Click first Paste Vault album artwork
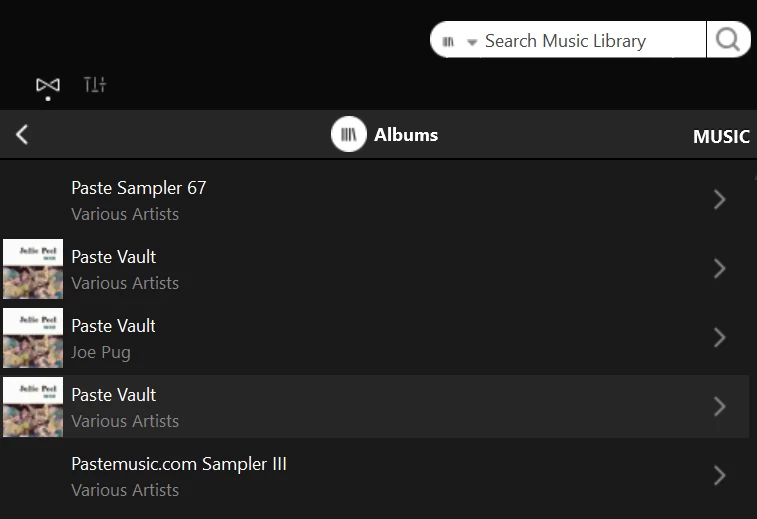Image resolution: width=757 pixels, height=519 pixels. pyautogui.click(x=33, y=269)
